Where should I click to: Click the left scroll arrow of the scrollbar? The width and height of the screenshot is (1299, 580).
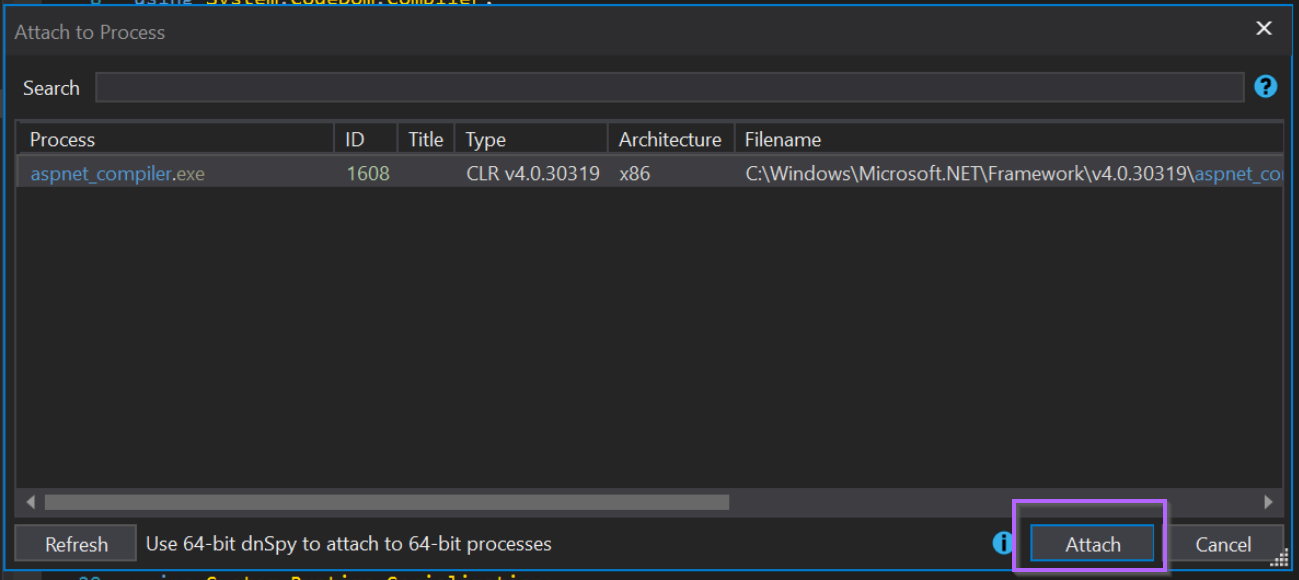coord(30,502)
